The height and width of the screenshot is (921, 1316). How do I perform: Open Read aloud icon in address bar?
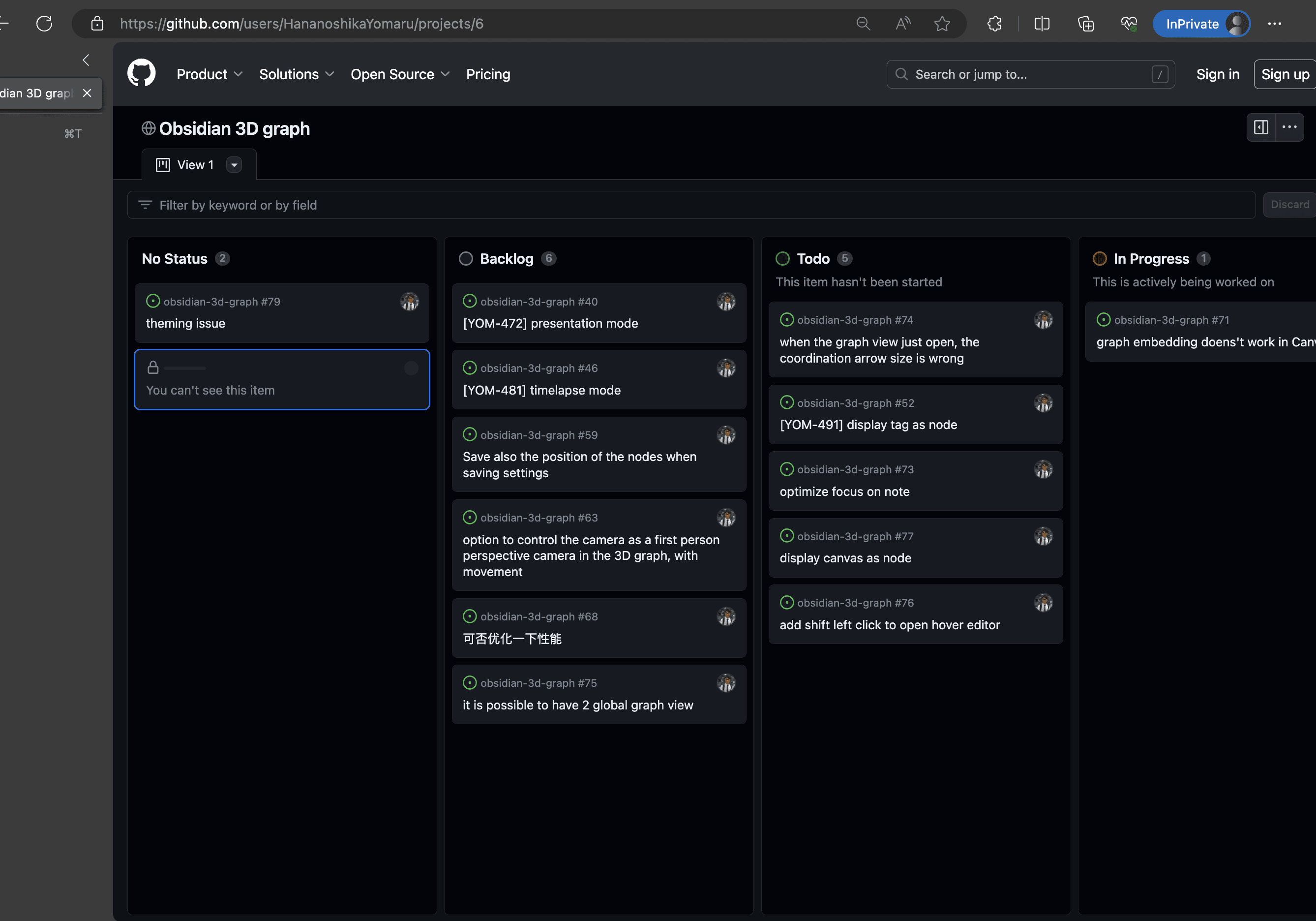pos(903,24)
